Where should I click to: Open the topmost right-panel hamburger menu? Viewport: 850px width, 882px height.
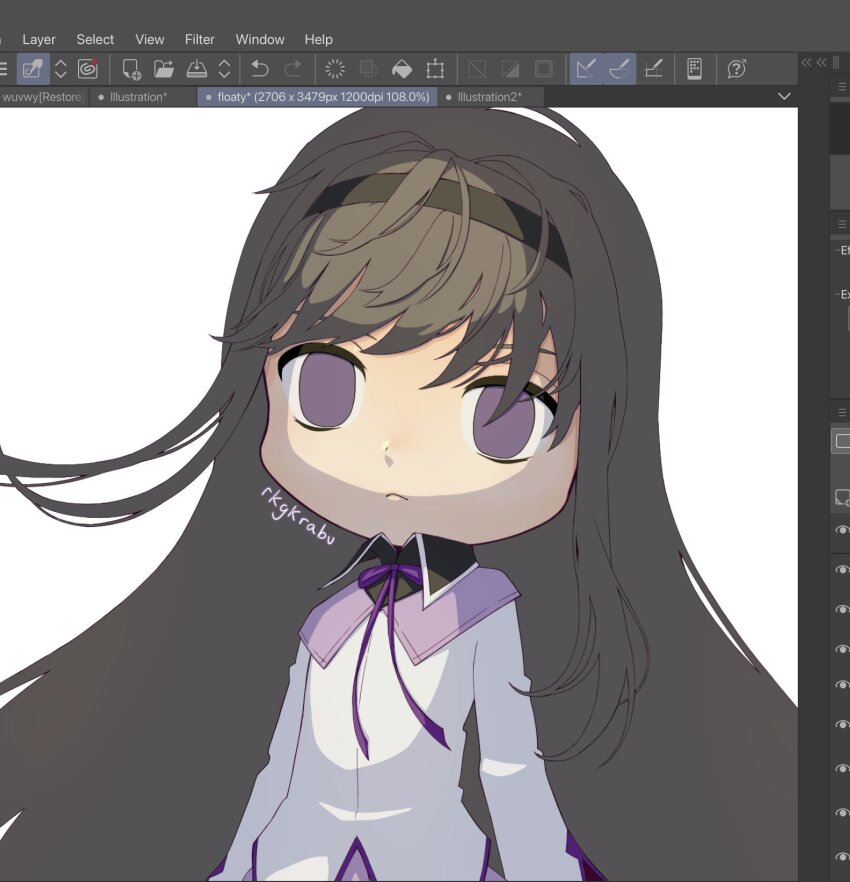pyautogui.click(x=842, y=87)
